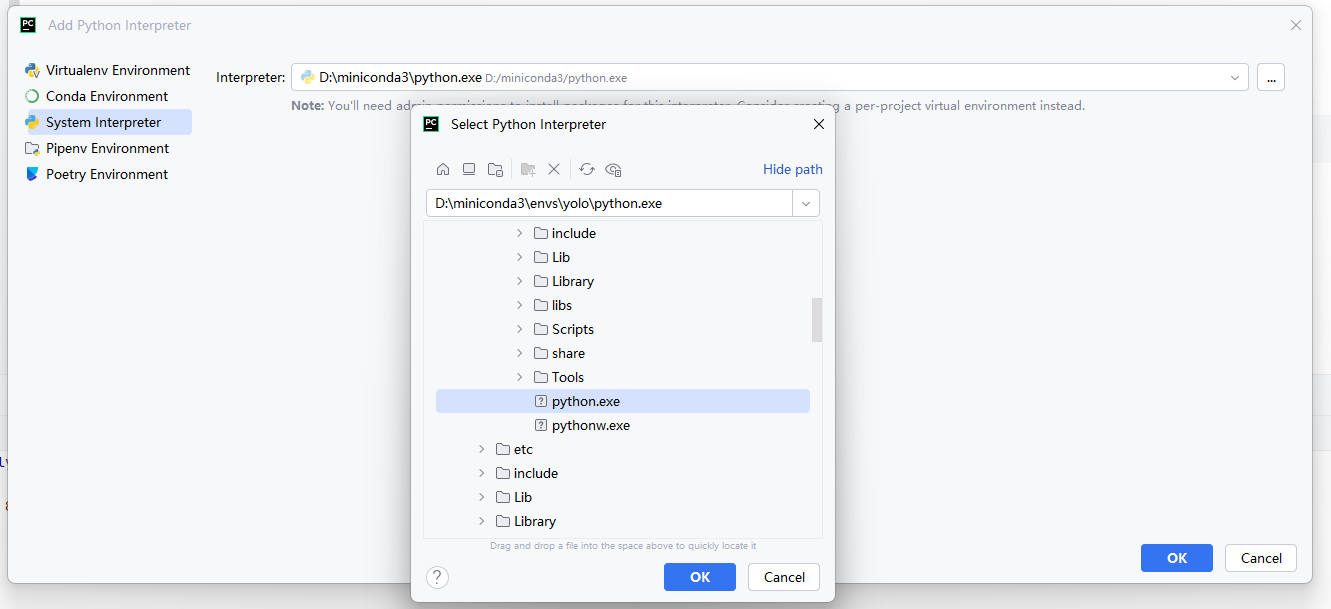Screen dimensions: 1331x609
Task: Click Virtualenv Environment icon in sidebar
Action: pos(32,70)
